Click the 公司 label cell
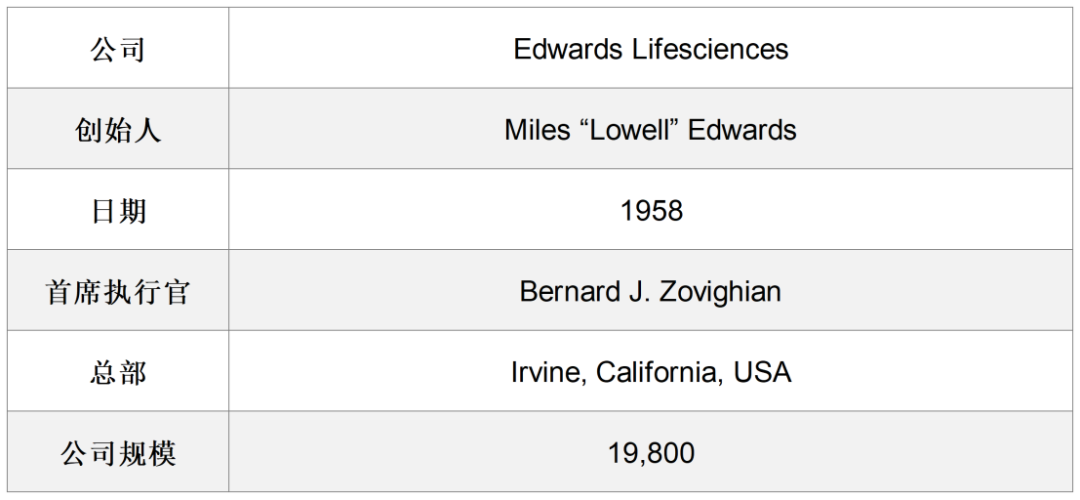The width and height of the screenshot is (1080, 500). (118, 48)
